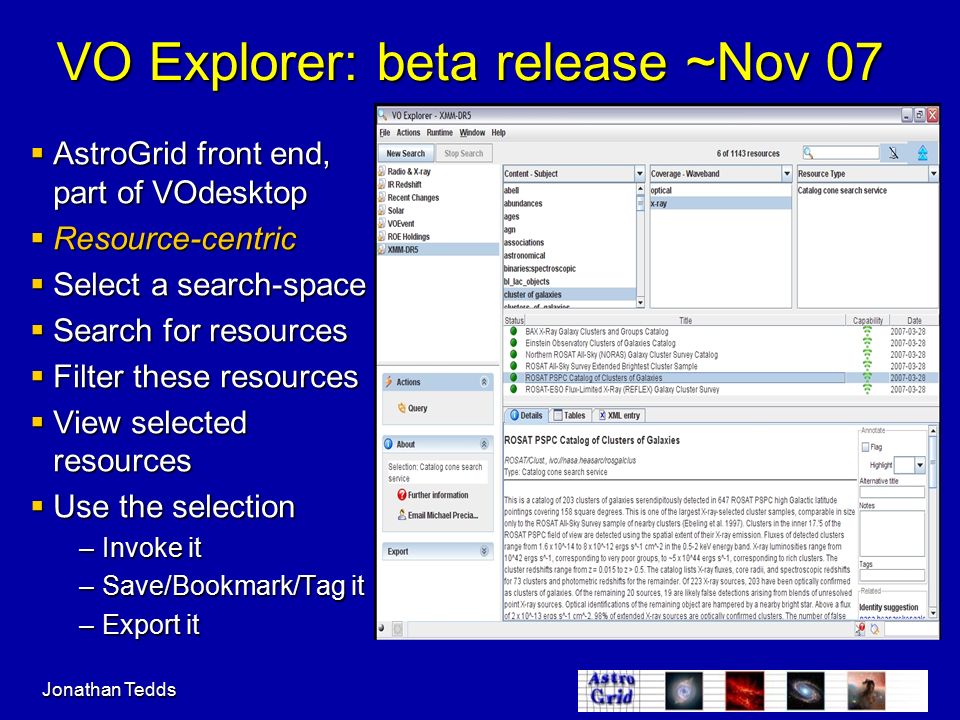Switch to the Tables tab
The width and height of the screenshot is (960, 720).
point(569,415)
